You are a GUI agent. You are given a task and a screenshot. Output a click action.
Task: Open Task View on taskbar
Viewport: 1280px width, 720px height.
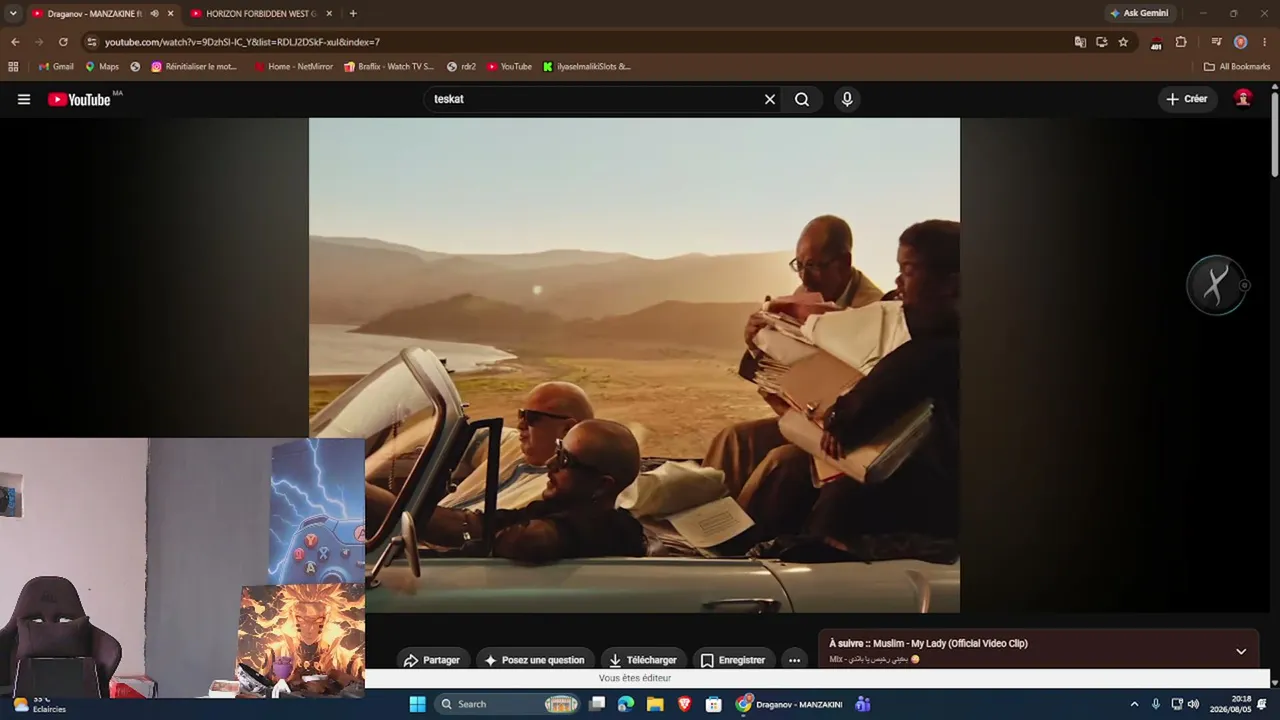point(597,704)
